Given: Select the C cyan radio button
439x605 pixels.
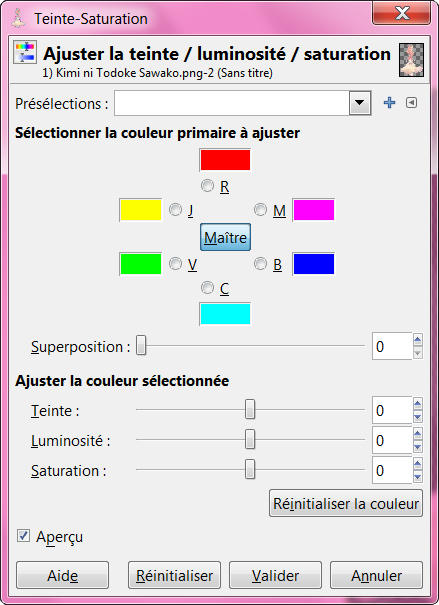Looking at the screenshot, I should (x=208, y=287).
